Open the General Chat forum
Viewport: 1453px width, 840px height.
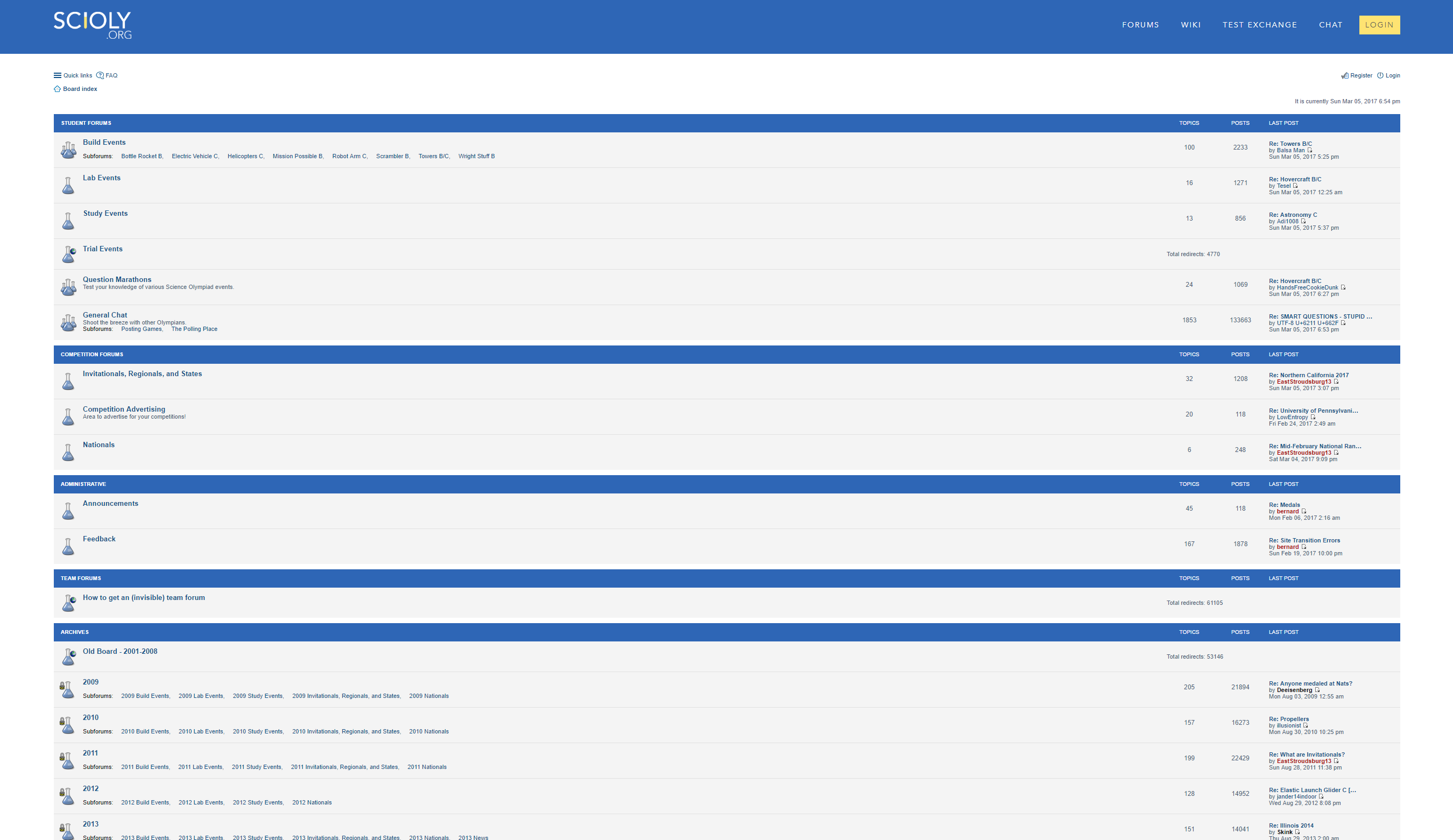[x=104, y=315]
